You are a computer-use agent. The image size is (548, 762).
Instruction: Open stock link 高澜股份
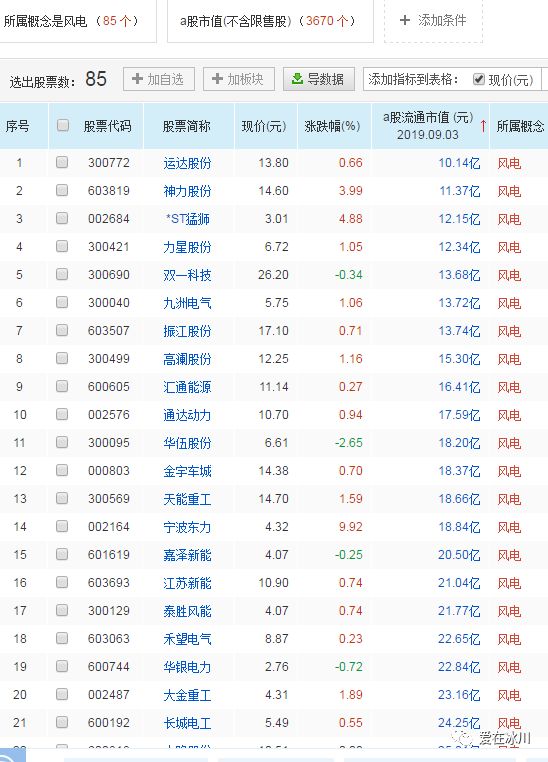point(188,360)
